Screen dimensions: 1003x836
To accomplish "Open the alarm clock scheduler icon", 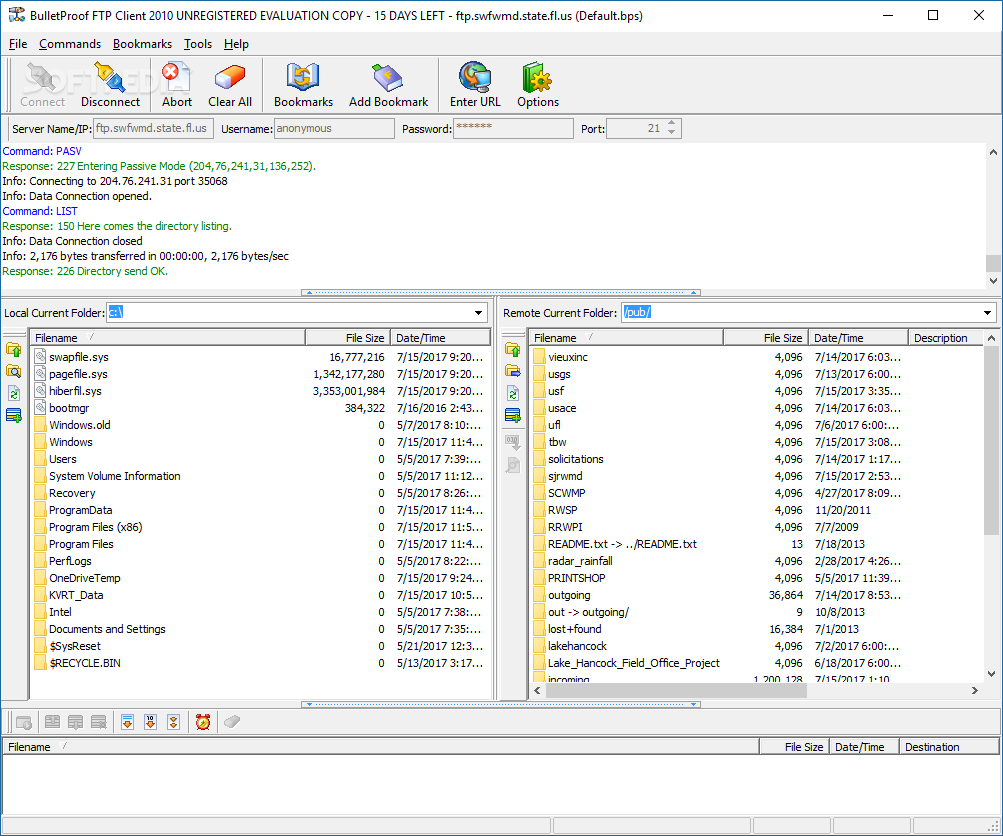I will 203,722.
